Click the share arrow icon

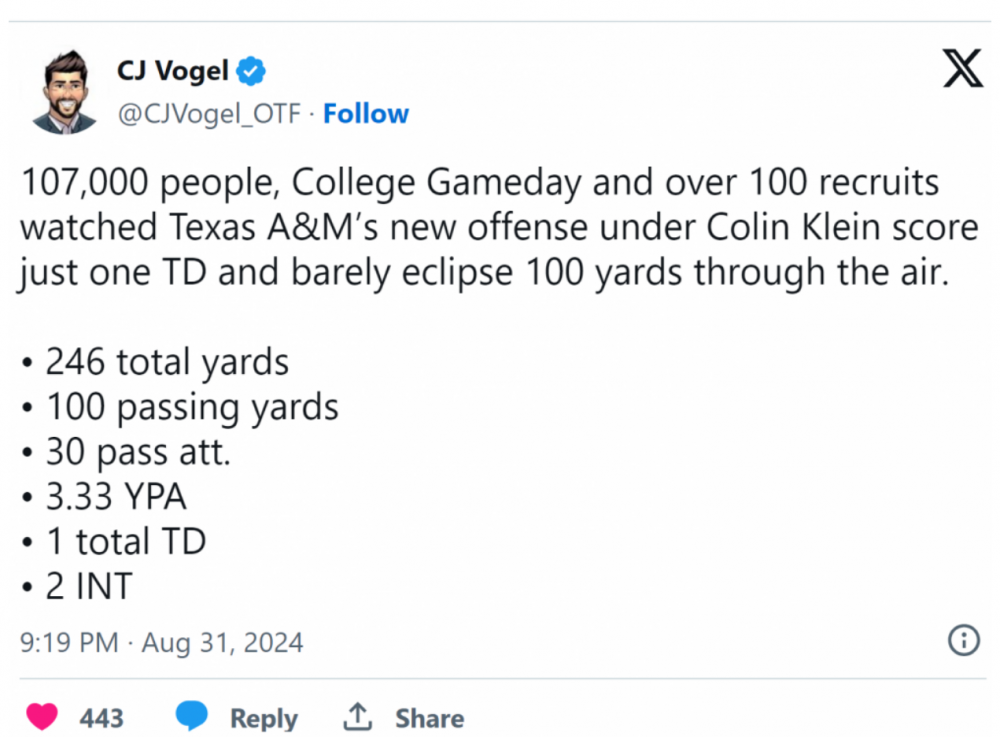click(x=357, y=716)
